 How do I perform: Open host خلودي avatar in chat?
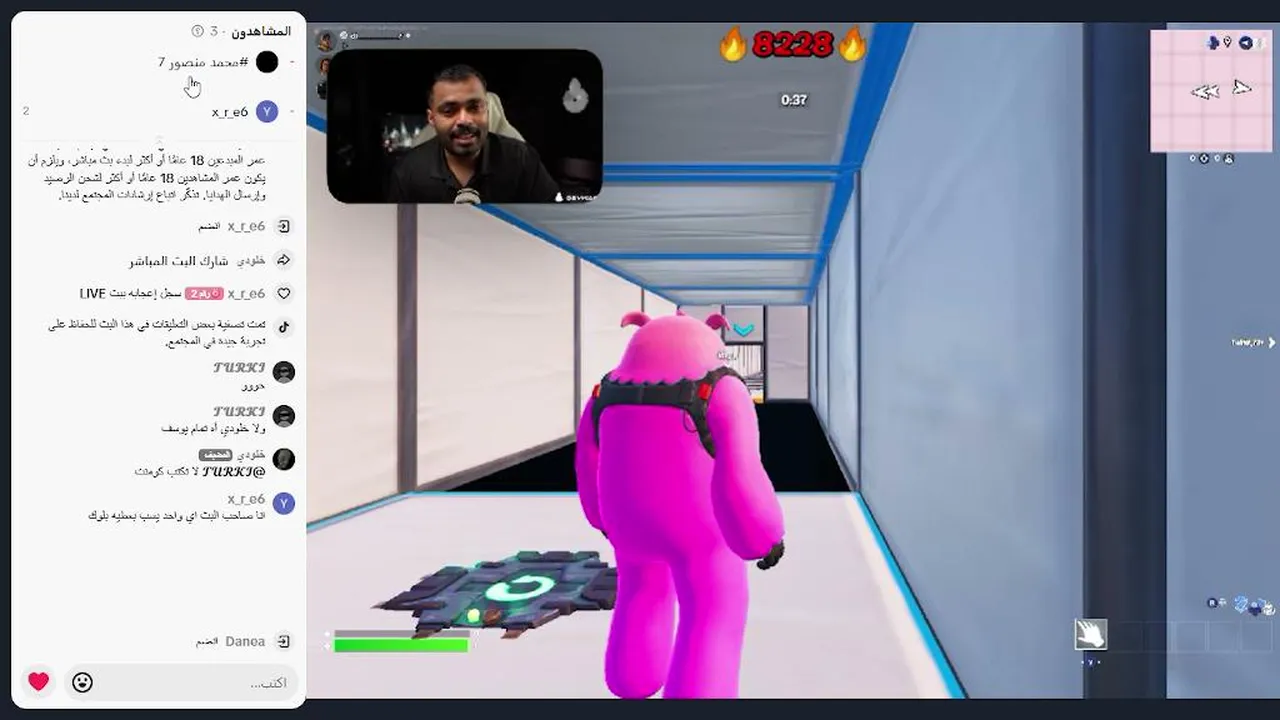[284, 459]
